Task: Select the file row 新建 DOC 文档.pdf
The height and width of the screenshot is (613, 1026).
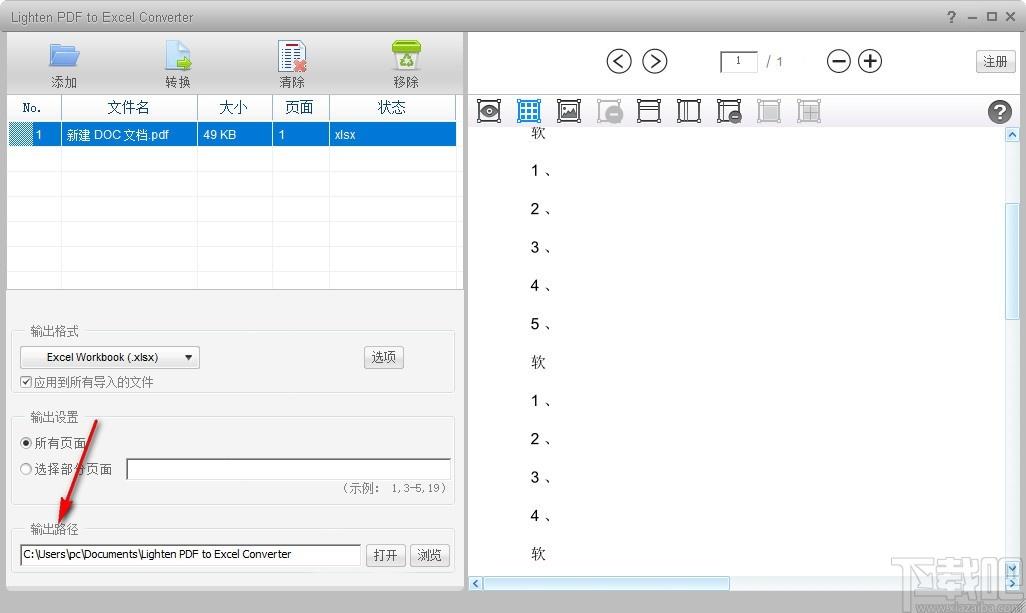Action: (x=232, y=134)
